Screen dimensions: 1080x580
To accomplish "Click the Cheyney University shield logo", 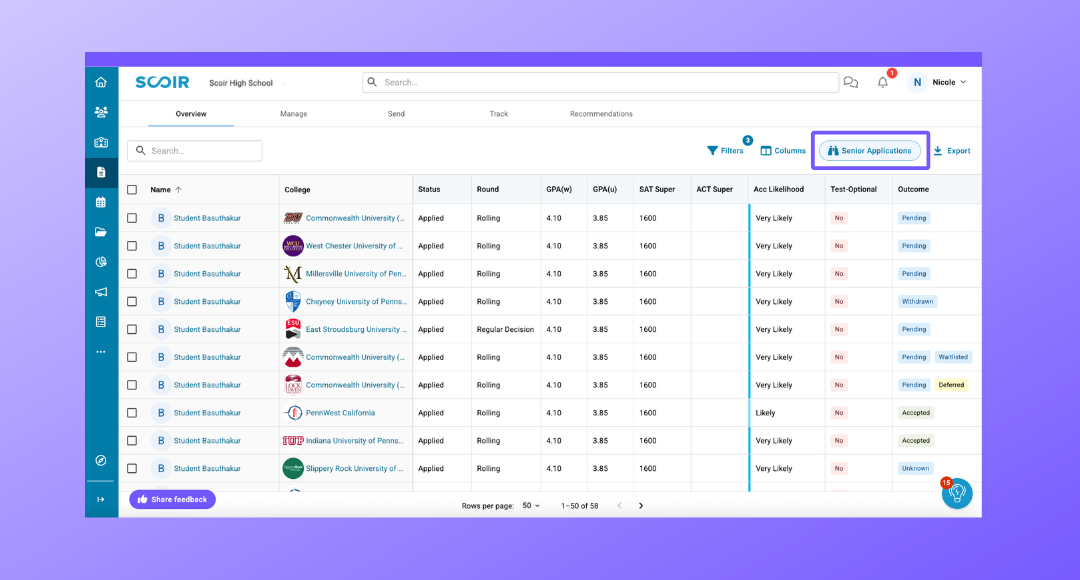I will point(293,301).
